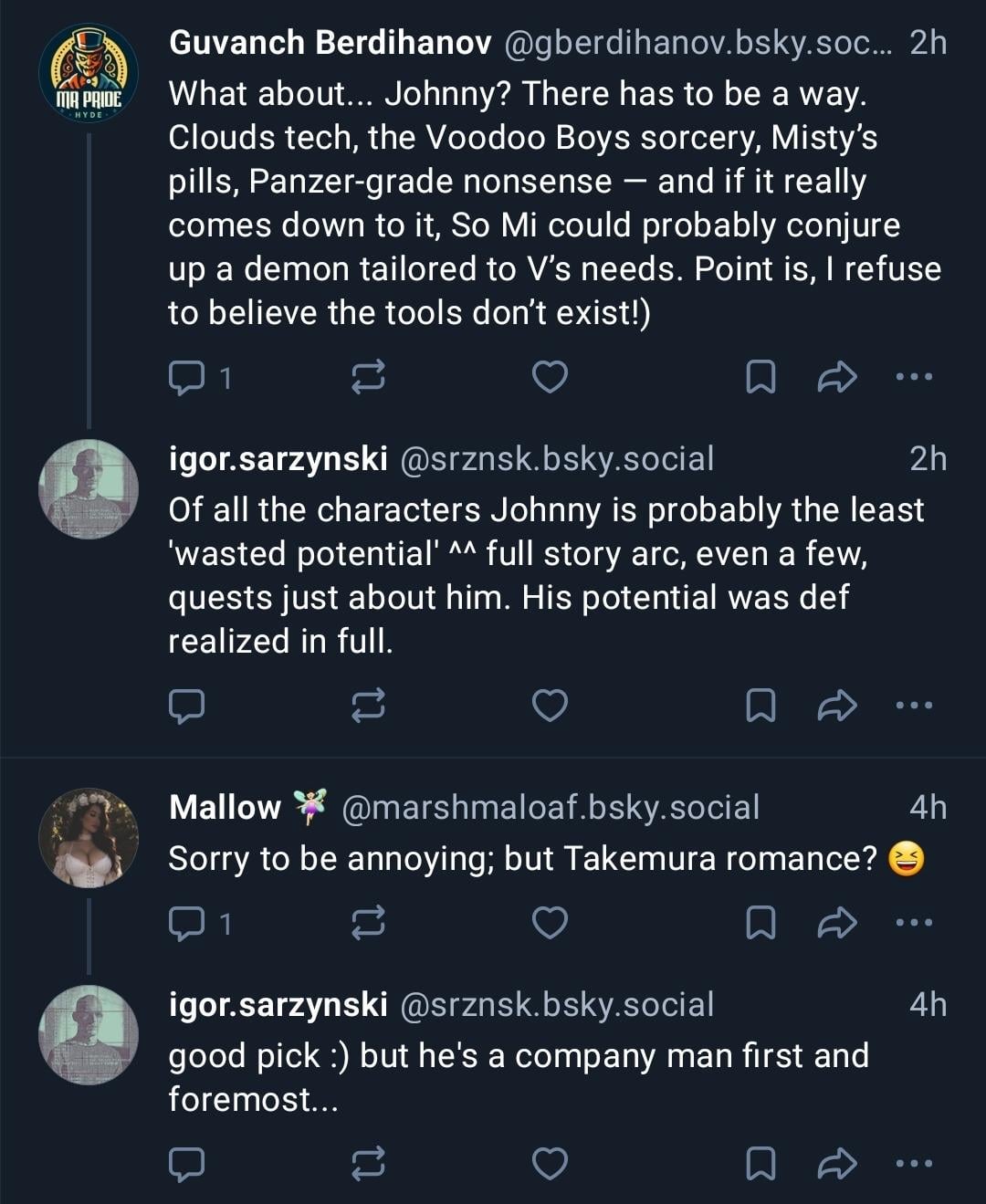
Task: Reply to Guvanch Berdihanov's Johnny post
Action: click(x=187, y=376)
